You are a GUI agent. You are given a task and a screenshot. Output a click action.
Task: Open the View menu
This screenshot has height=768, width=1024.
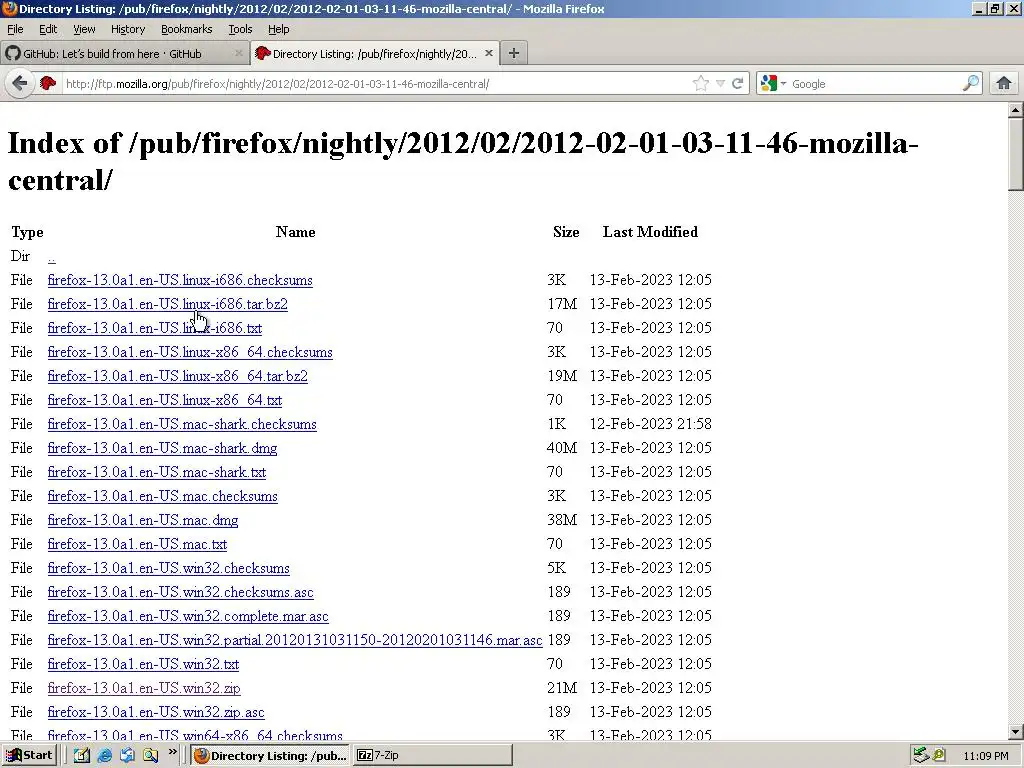[x=84, y=29]
